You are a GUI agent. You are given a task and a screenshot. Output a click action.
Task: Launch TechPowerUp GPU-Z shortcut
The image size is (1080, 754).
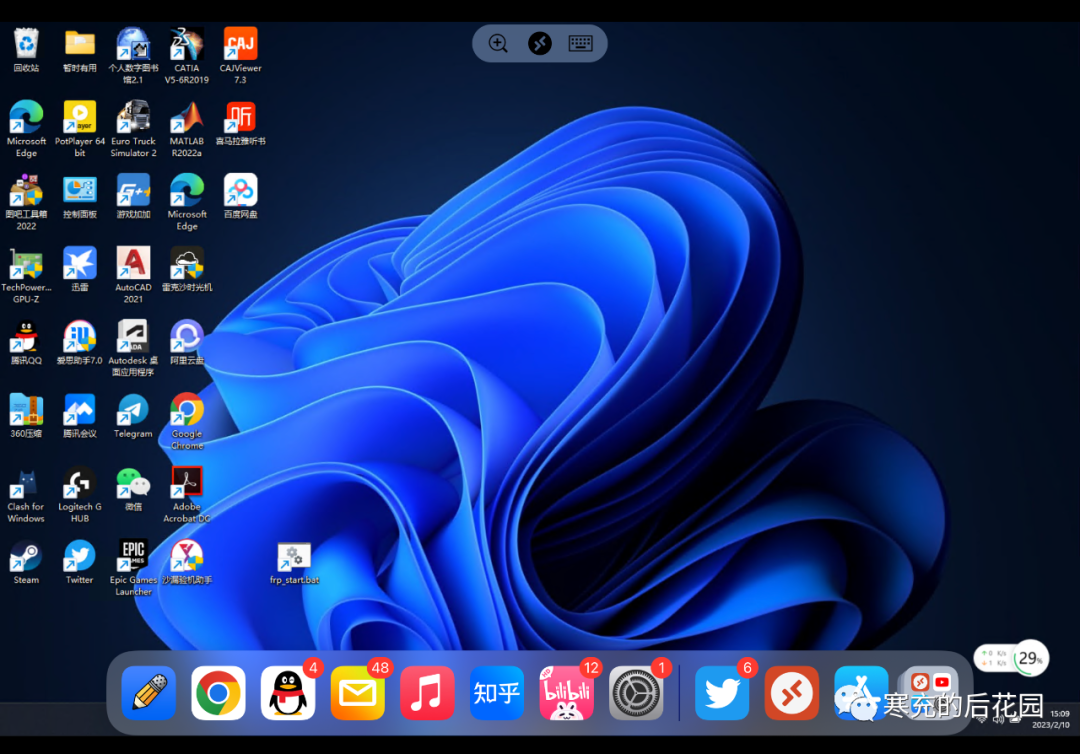point(26,275)
